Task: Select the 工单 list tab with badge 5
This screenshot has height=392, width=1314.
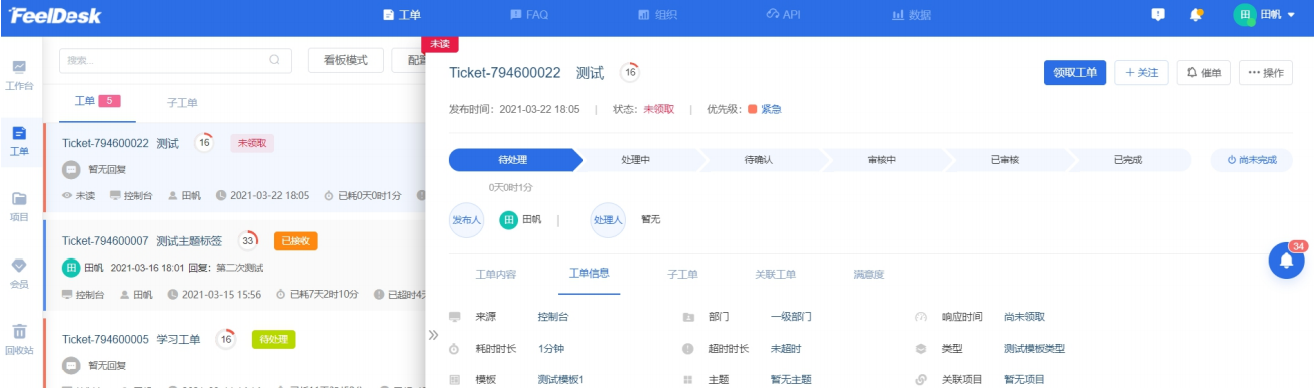Action: 97,101
